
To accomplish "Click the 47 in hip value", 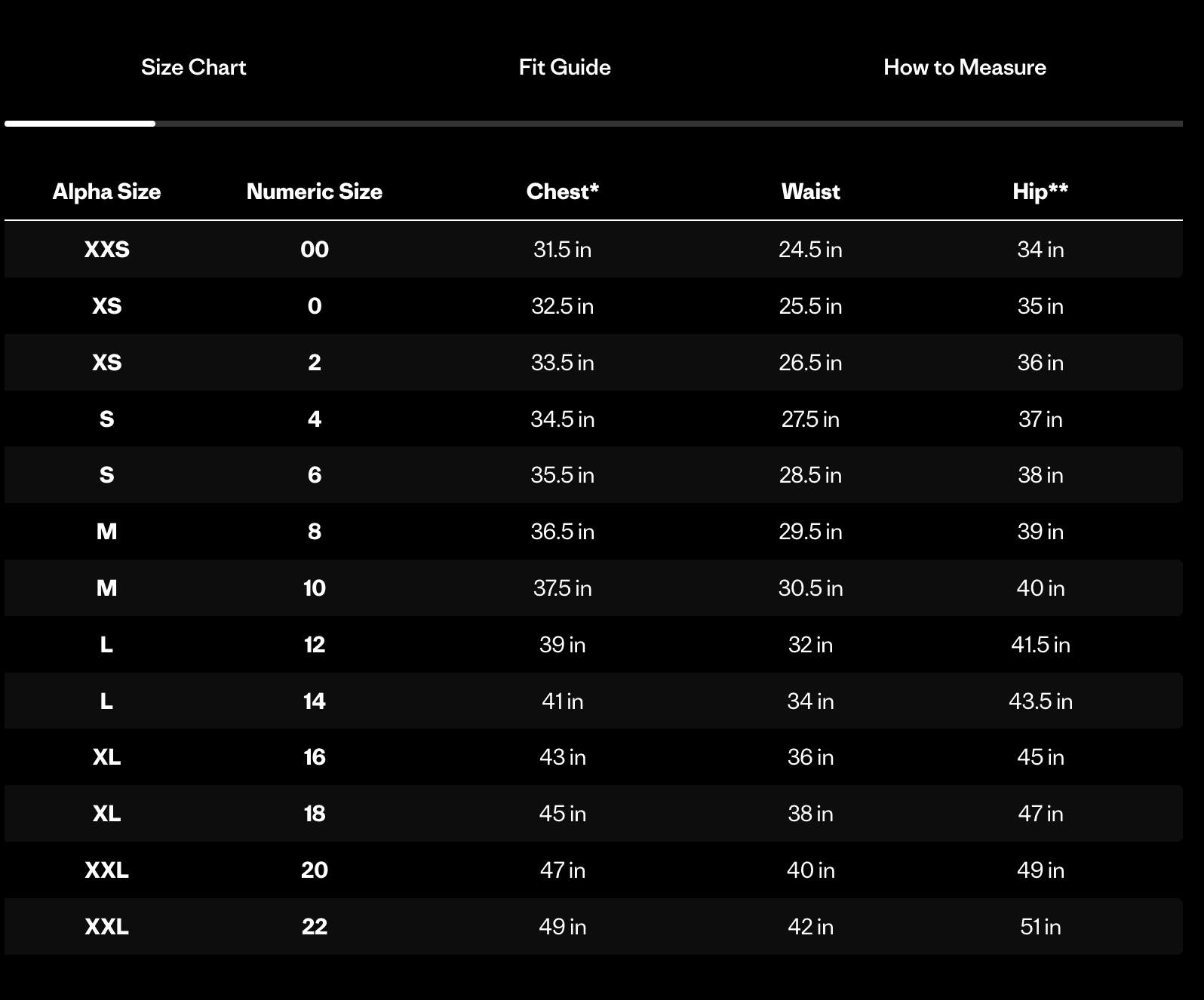I will 1040,814.
